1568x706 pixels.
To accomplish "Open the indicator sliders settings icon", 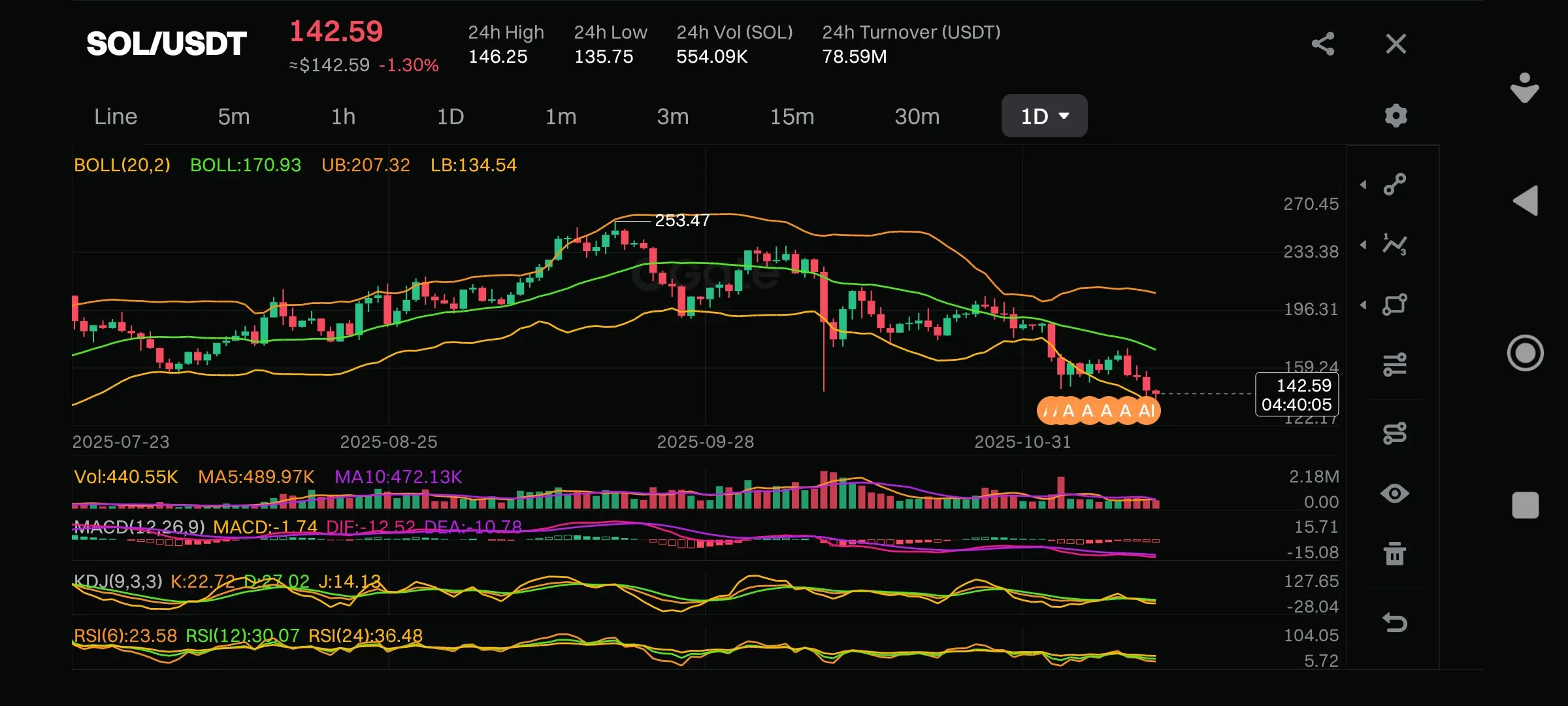I will click(1395, 365).
